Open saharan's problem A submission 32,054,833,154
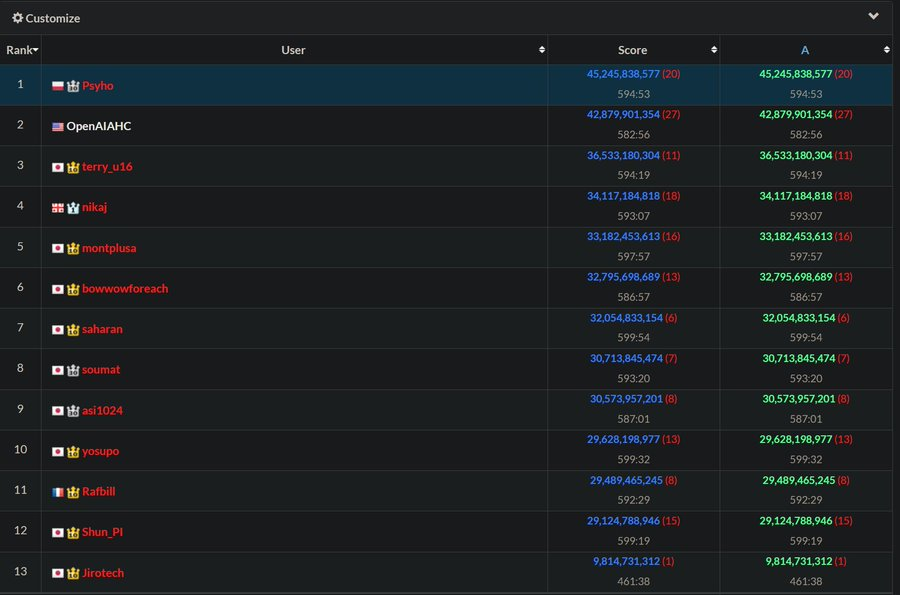This screenshot has height=595, width=900. tap(798, 317)
